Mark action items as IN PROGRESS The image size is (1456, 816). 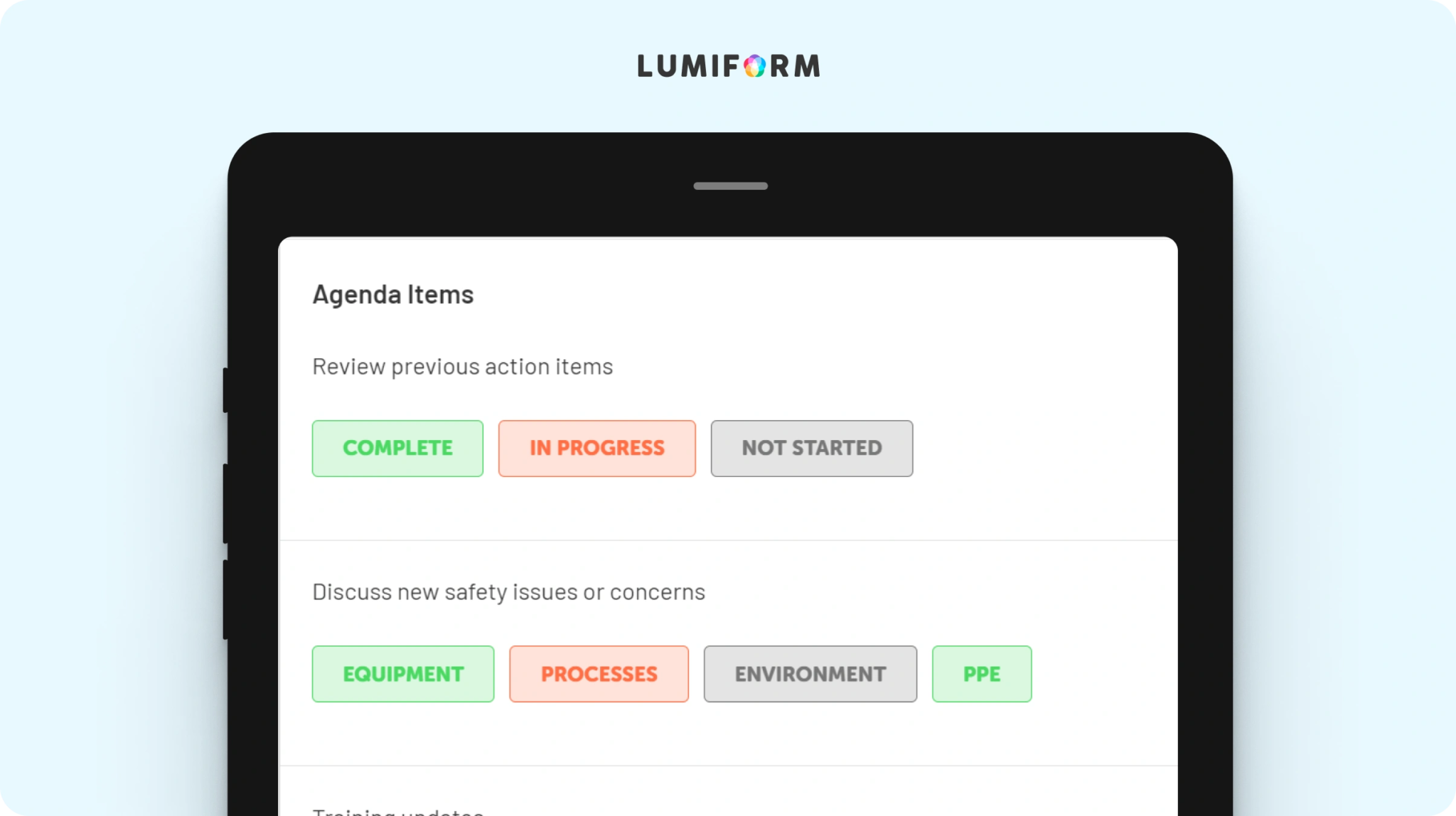coord(596,449)
